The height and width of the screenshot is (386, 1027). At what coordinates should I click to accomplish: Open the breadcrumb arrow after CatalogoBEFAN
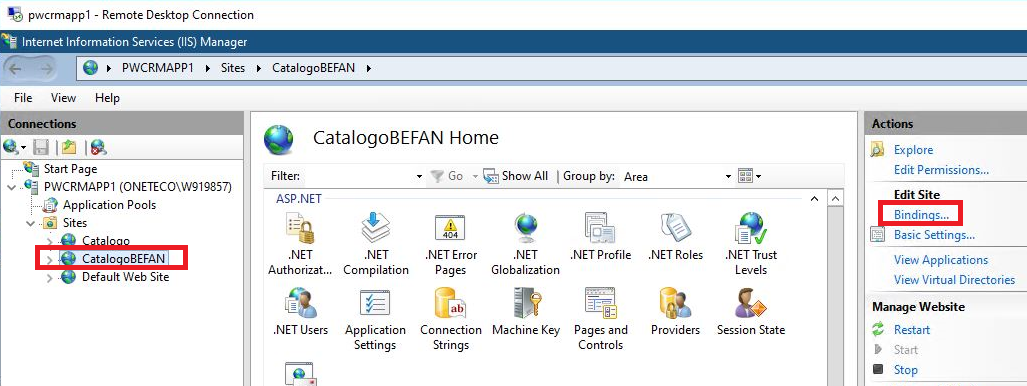(x=368, y=68)
